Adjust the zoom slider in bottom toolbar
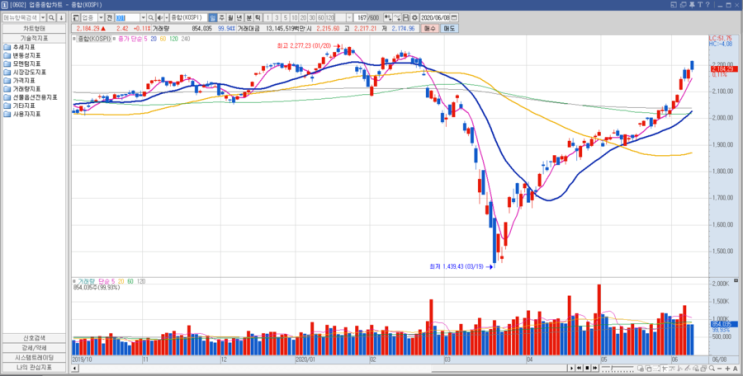The image size is (743, 376). 617,368
